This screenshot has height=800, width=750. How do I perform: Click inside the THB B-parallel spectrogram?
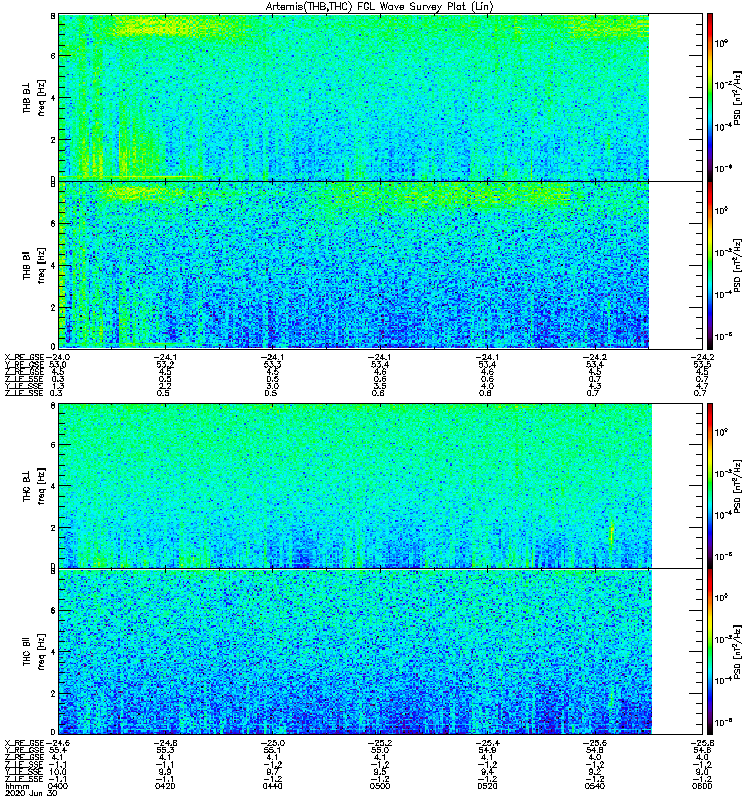pyautogui.click(x=354, y=265)
